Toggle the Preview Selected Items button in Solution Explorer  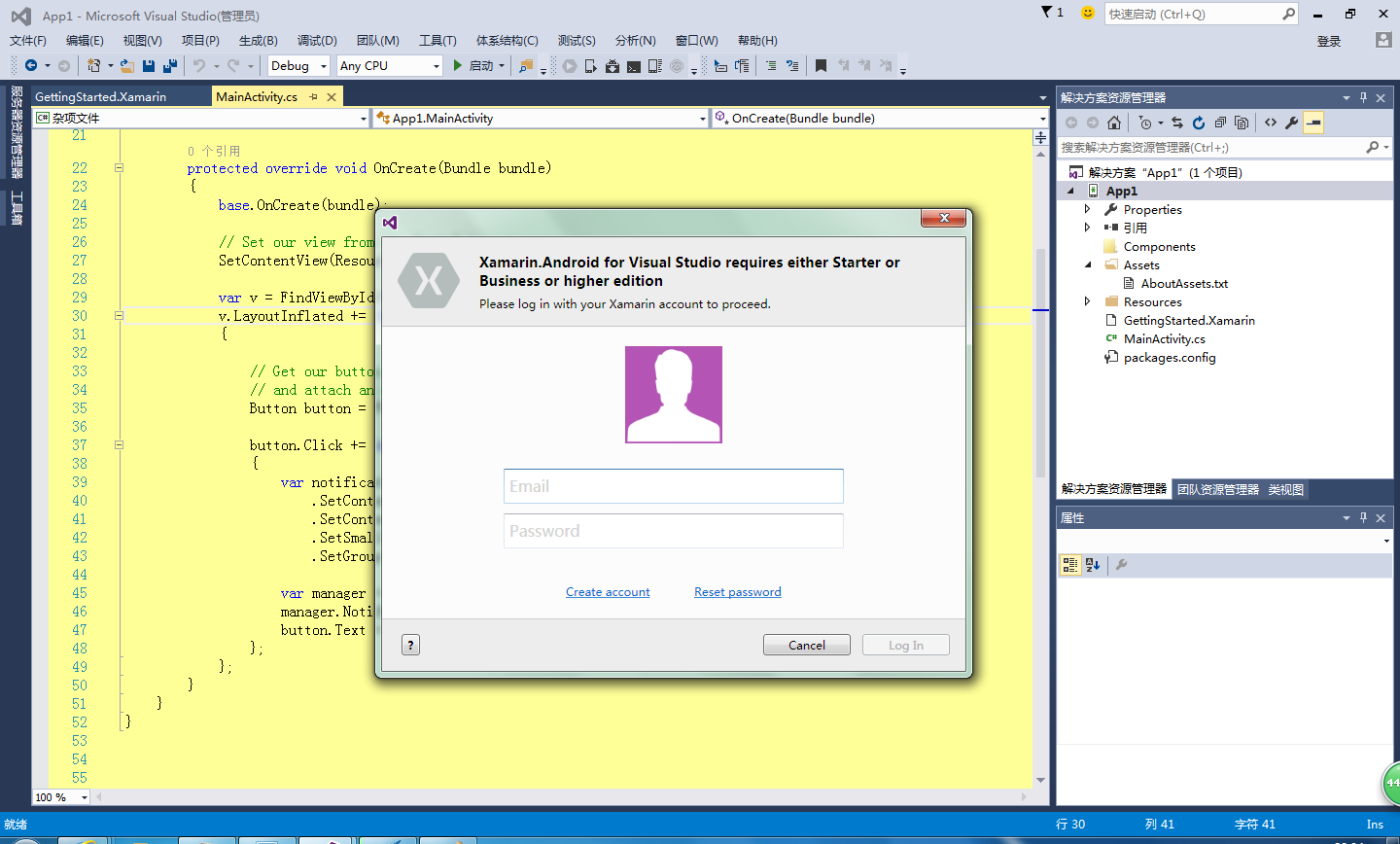1313,123
